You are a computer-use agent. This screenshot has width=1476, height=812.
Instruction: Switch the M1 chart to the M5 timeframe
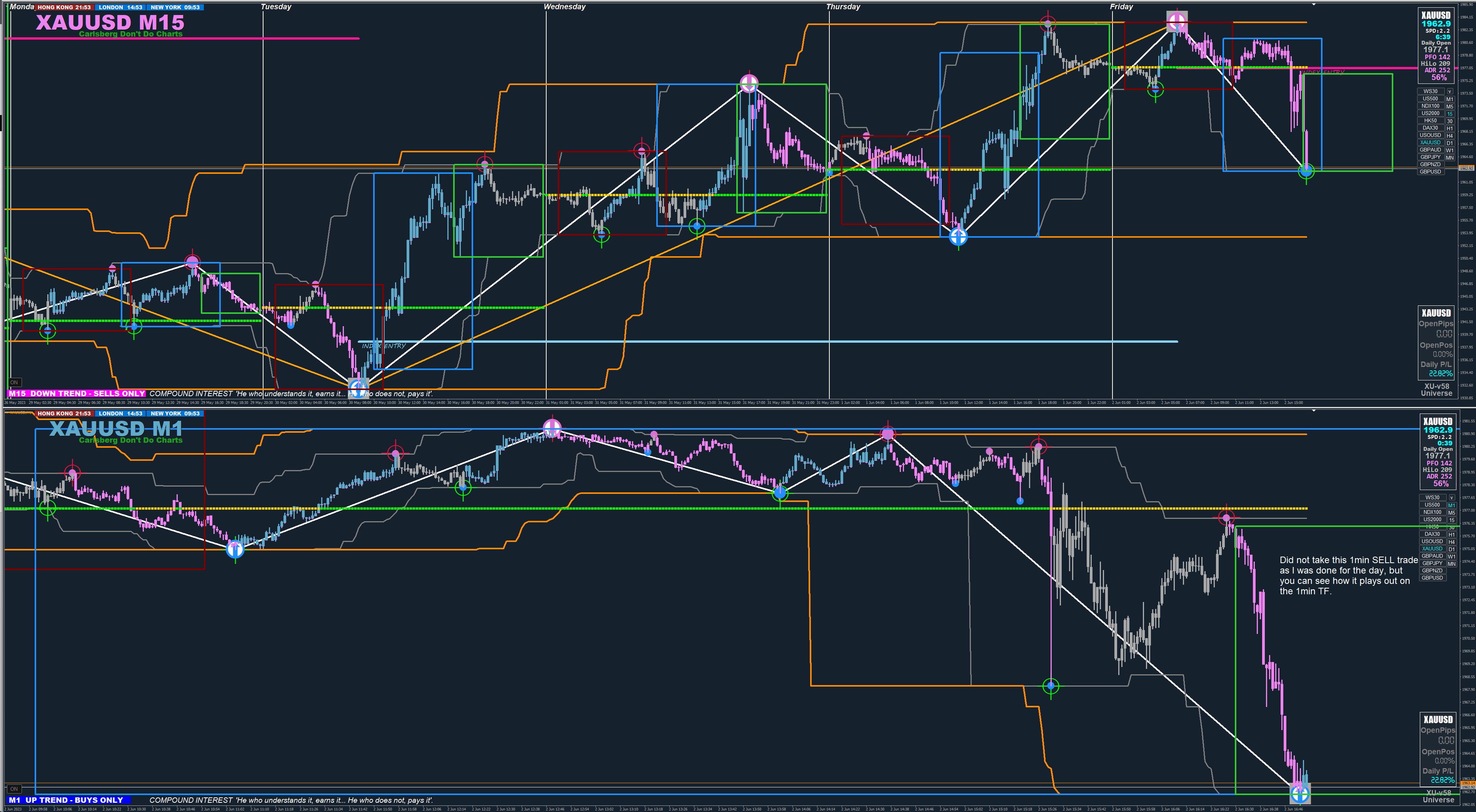pos(1452,512)
